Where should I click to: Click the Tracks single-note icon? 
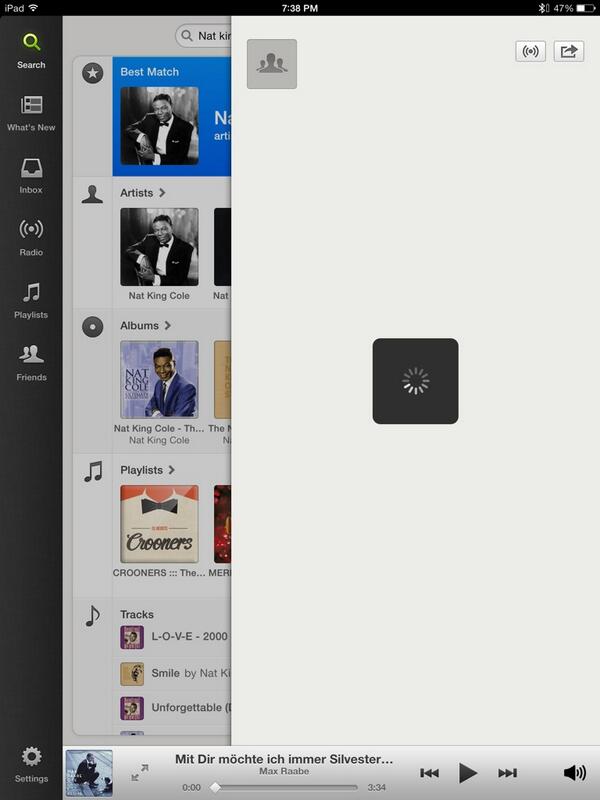point(92,616)
